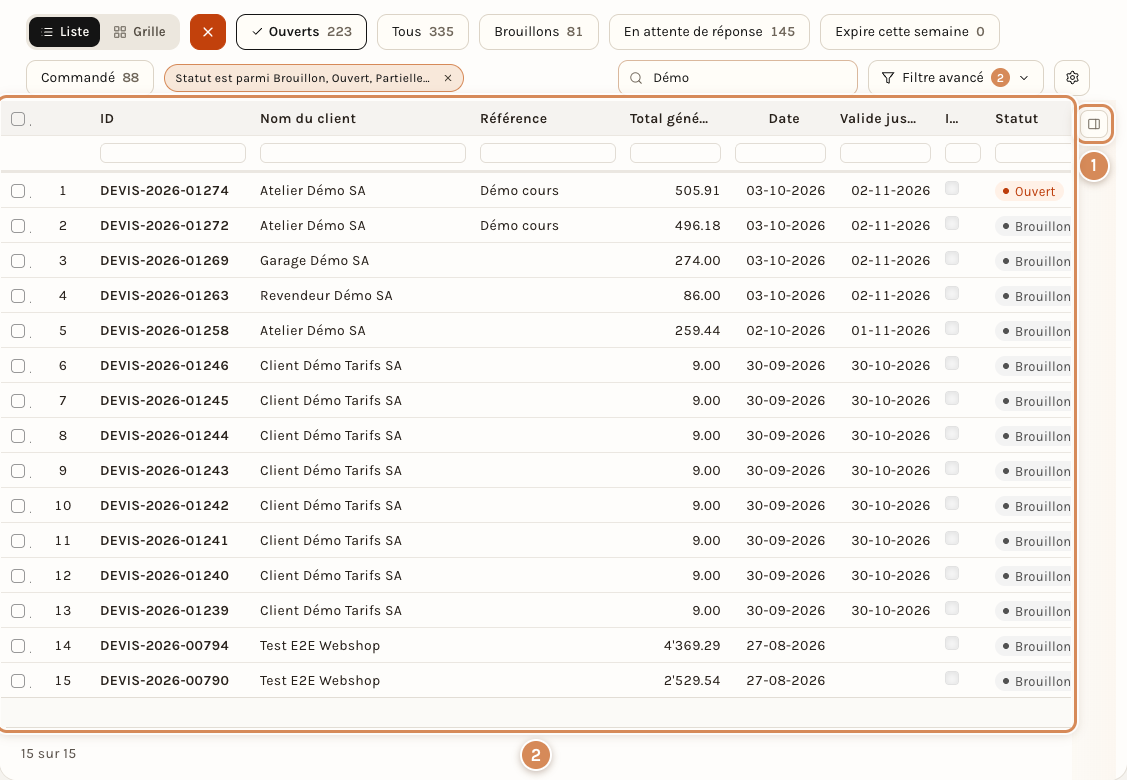This screenshot has width=1127, height=780.
Task: Select the En attente de réponse tab
Action: tap(709, 32)
